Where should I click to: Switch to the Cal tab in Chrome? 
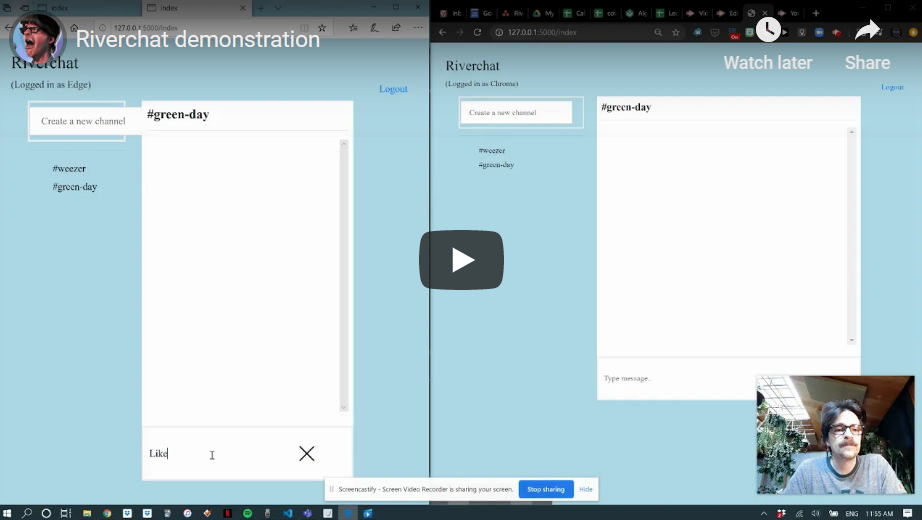point(574,13)
